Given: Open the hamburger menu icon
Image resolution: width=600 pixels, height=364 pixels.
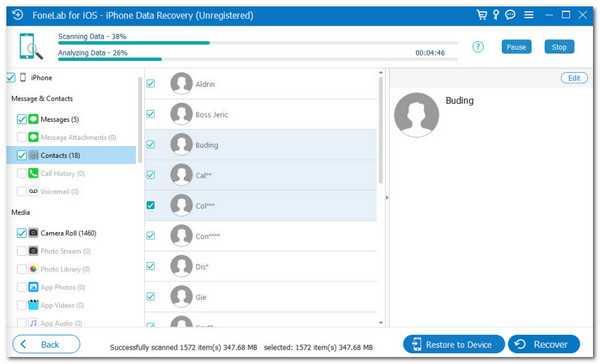Looking at the screenshot, I should point(529,15).
